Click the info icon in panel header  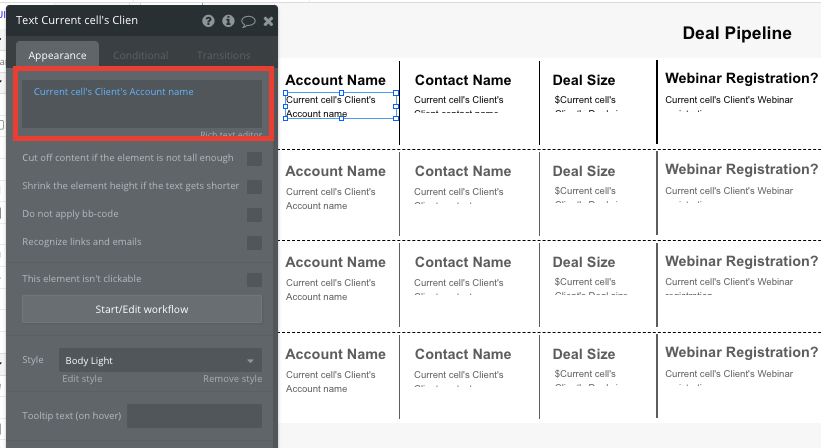(x=228, y=21)
